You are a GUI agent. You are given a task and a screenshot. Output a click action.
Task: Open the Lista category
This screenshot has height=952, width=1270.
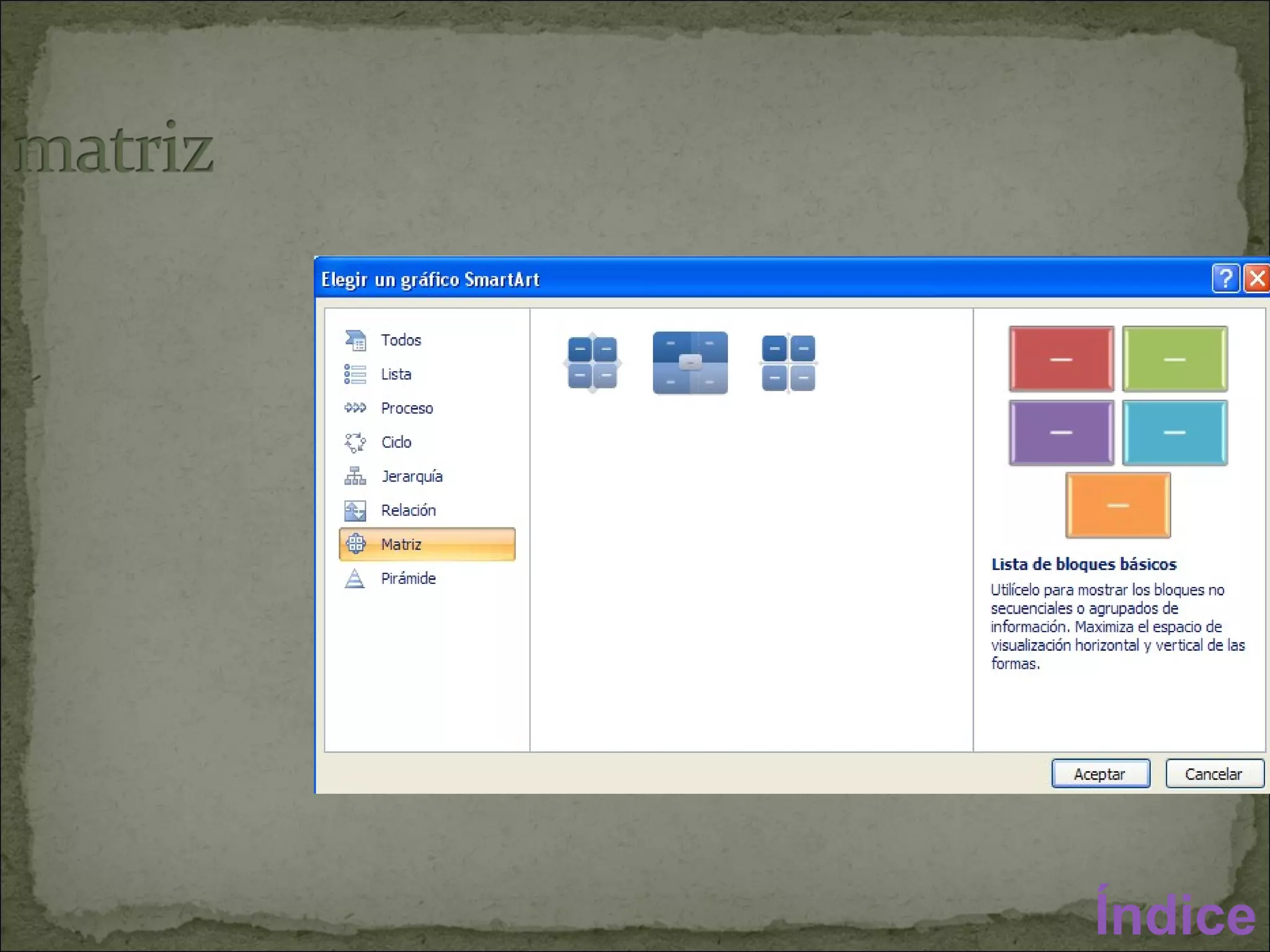pos(396,374)
